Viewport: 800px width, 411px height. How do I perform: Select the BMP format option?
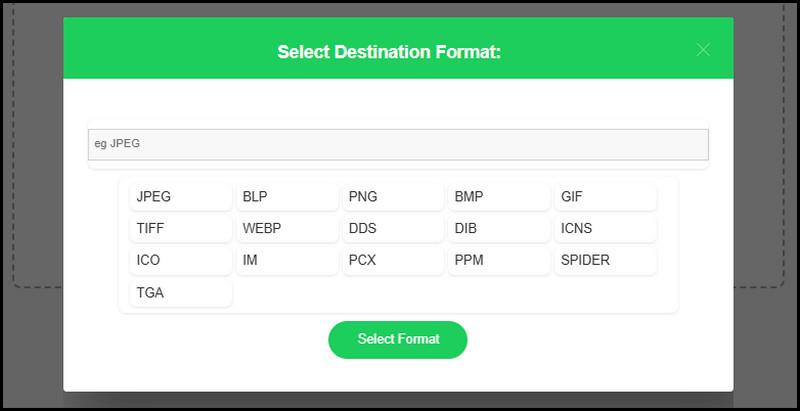pos(499,197)
